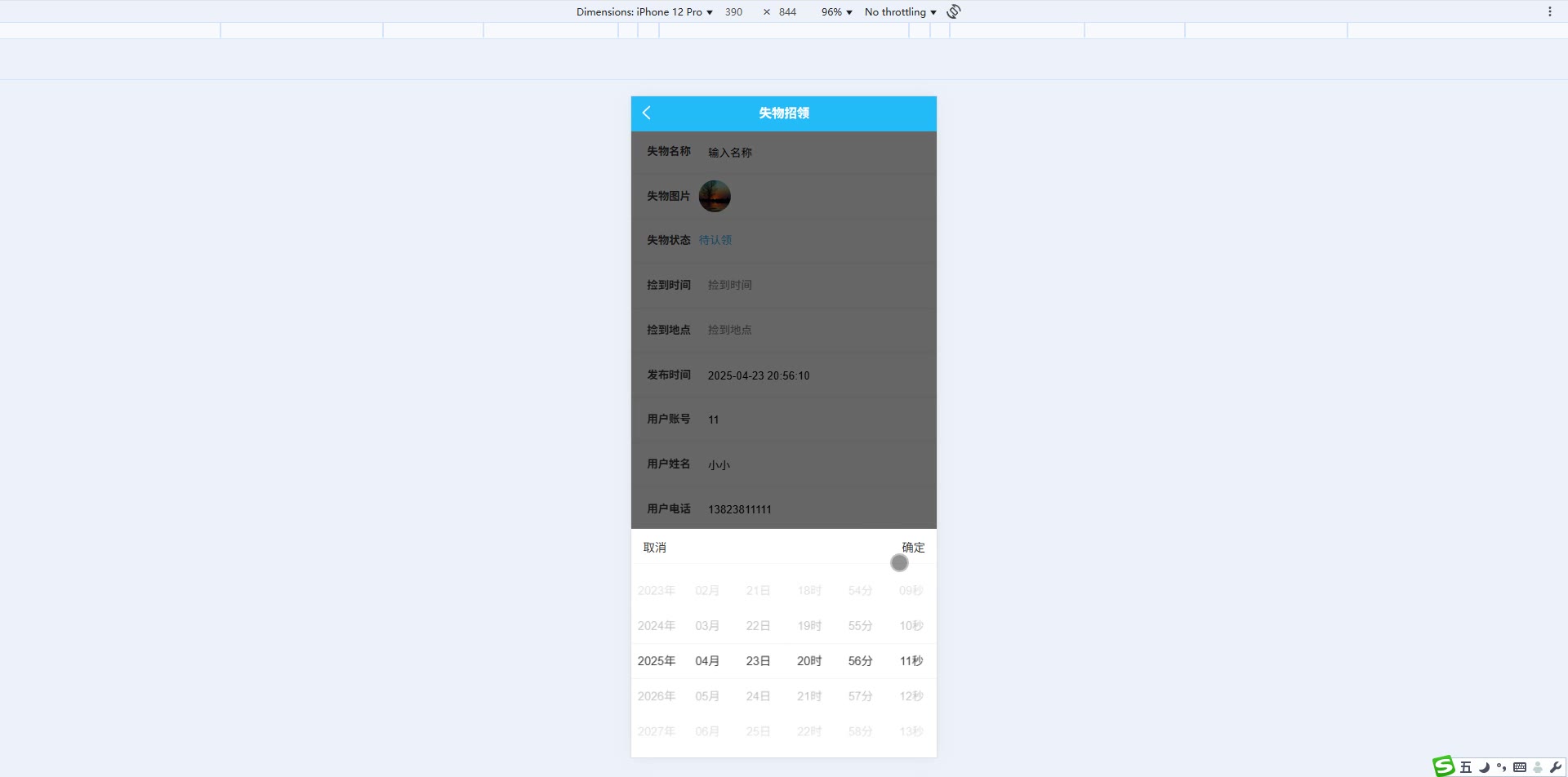Screen dimensions: 1568x777
Task: Click the 发布时间 row label
Action: pos(669,375)
